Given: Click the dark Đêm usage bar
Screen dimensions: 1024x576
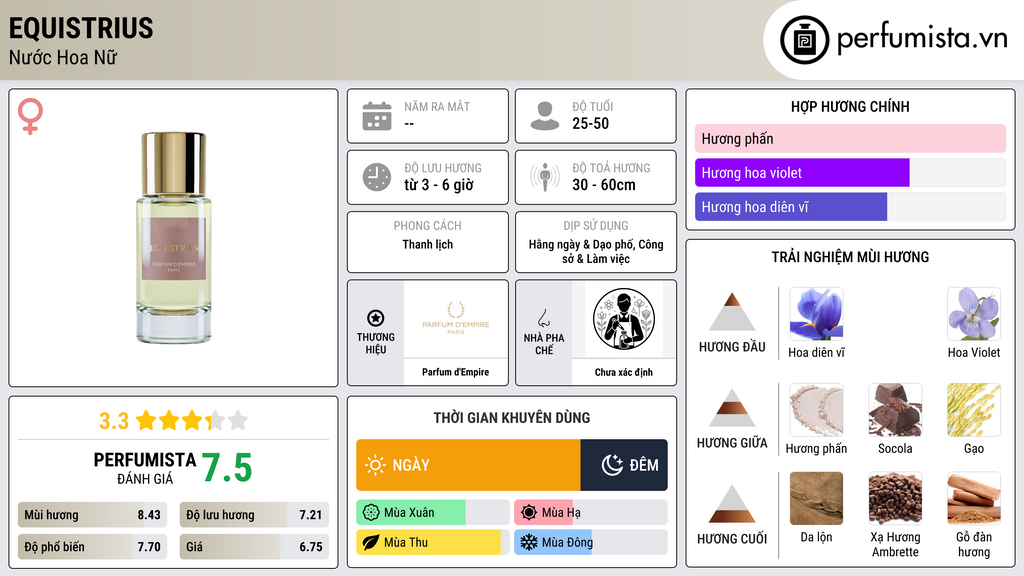Looking at the screenshot, I should tap(624, 465).
